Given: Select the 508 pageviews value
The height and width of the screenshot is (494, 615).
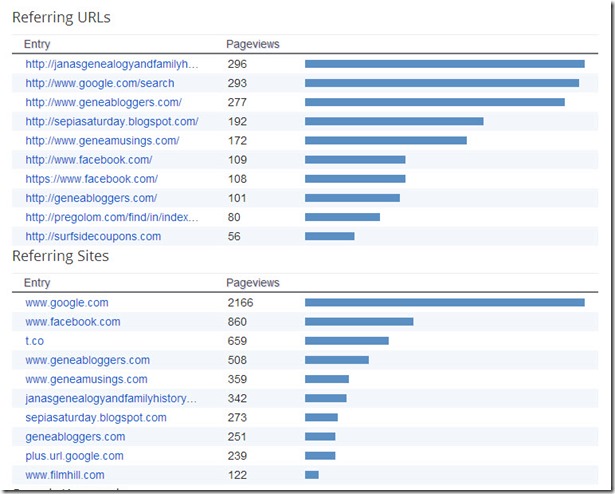Looking at the screenshot, I should pos(237,360).
